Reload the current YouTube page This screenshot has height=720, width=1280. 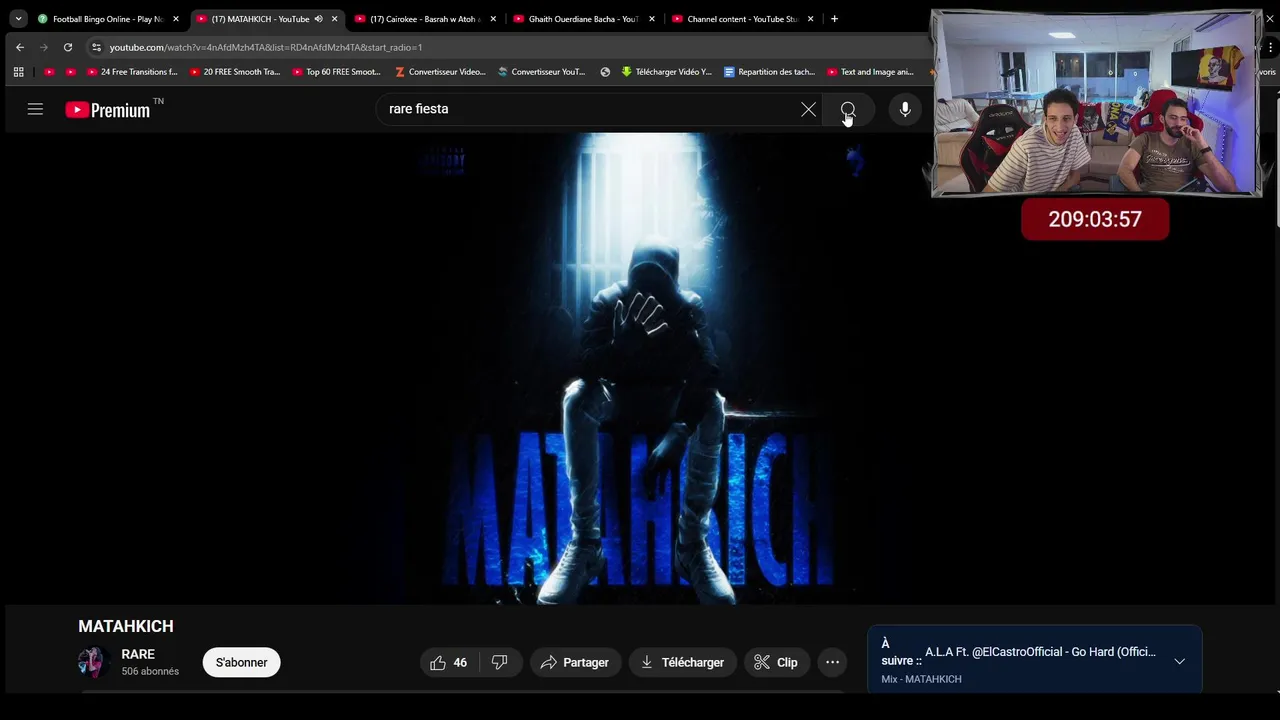(x=67, y=47)
